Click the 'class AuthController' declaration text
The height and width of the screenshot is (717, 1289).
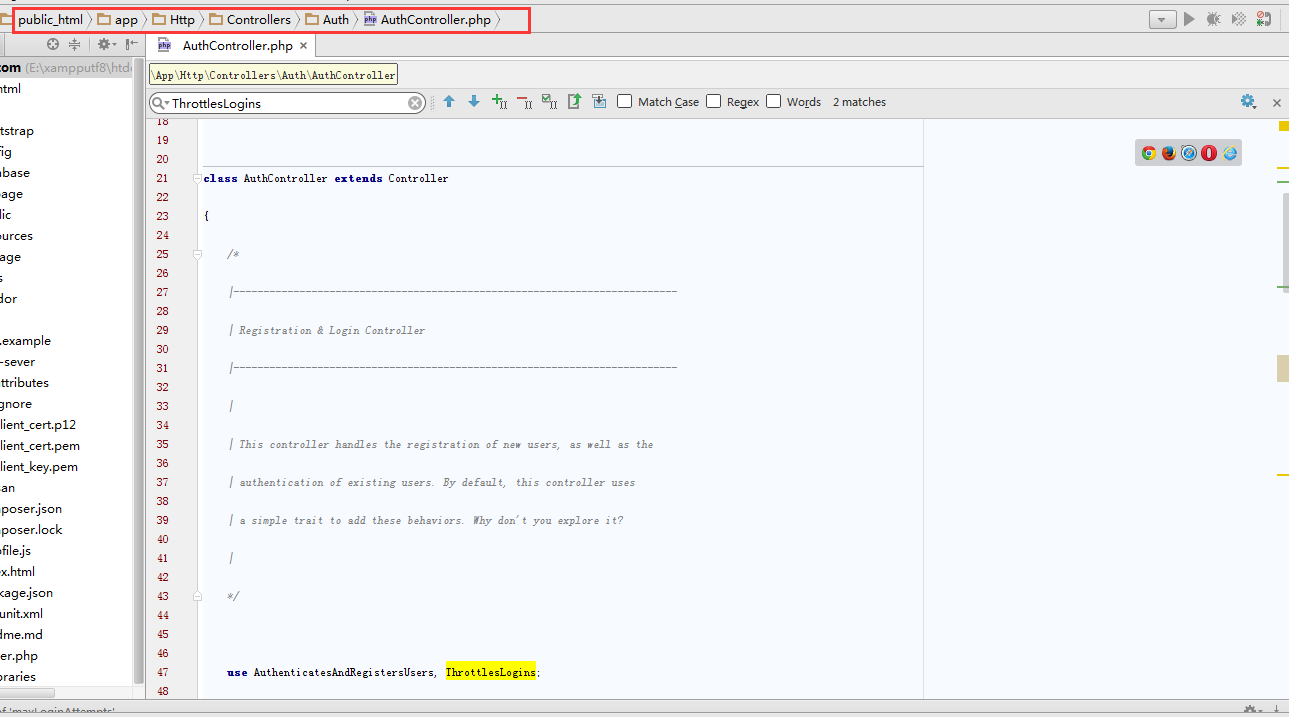[265, 178]
